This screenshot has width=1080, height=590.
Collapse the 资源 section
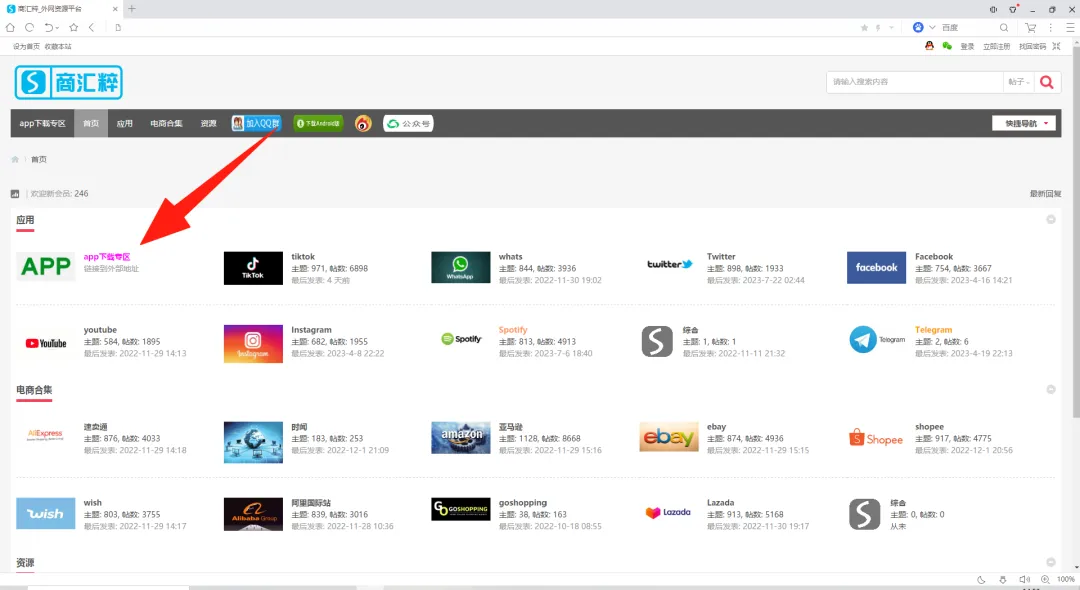click(1050, 562)
